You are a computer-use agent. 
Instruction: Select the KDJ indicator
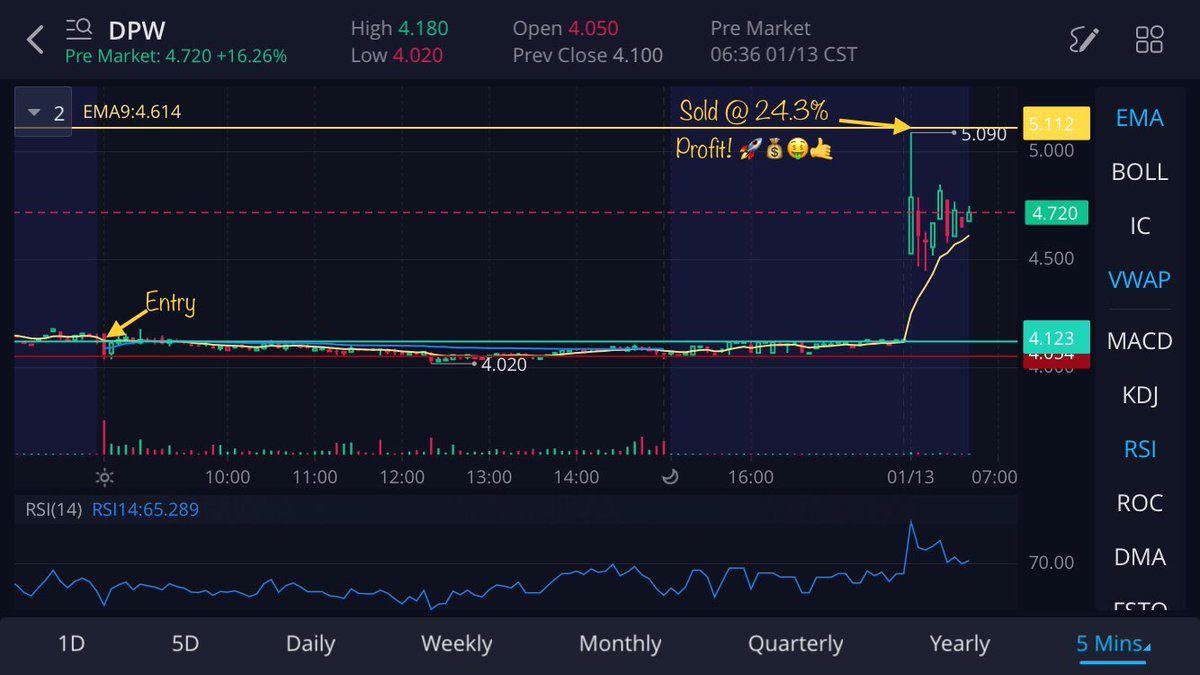pyautogui.click(x=1139, y=395)
